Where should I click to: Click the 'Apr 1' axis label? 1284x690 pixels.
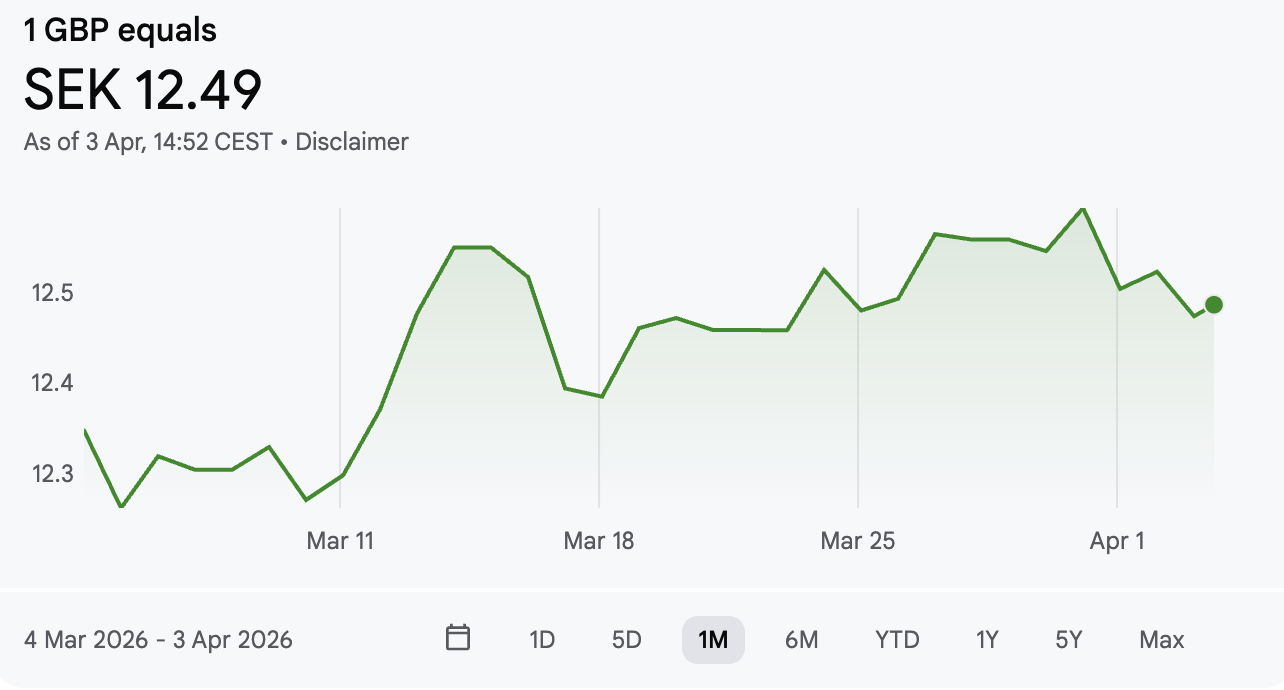pos(1117,541)
